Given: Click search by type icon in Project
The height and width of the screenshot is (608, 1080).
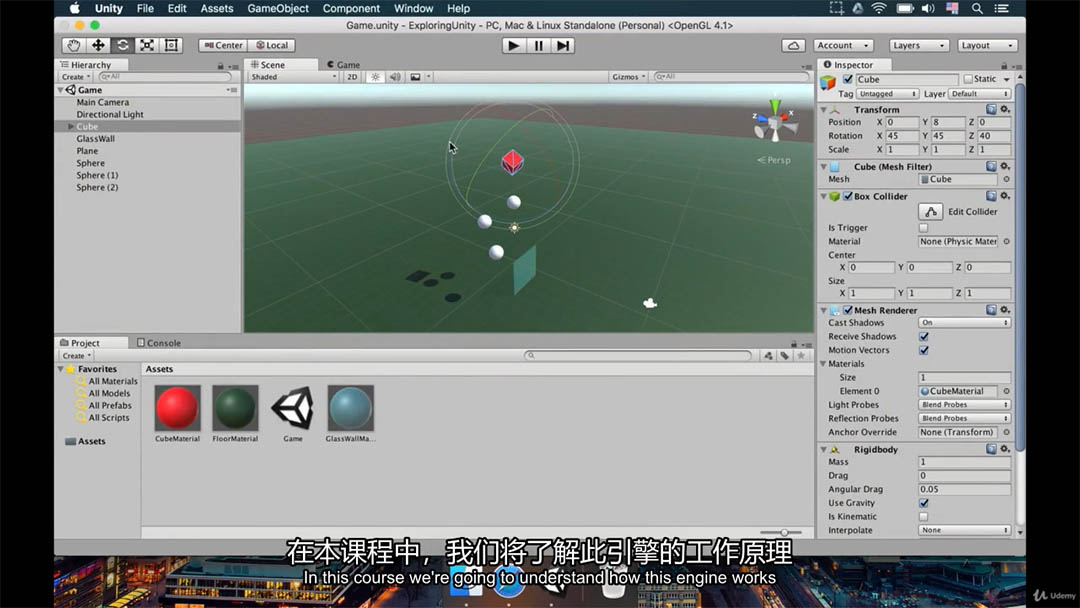Looking at the screenshot, I should coord(768,356).
